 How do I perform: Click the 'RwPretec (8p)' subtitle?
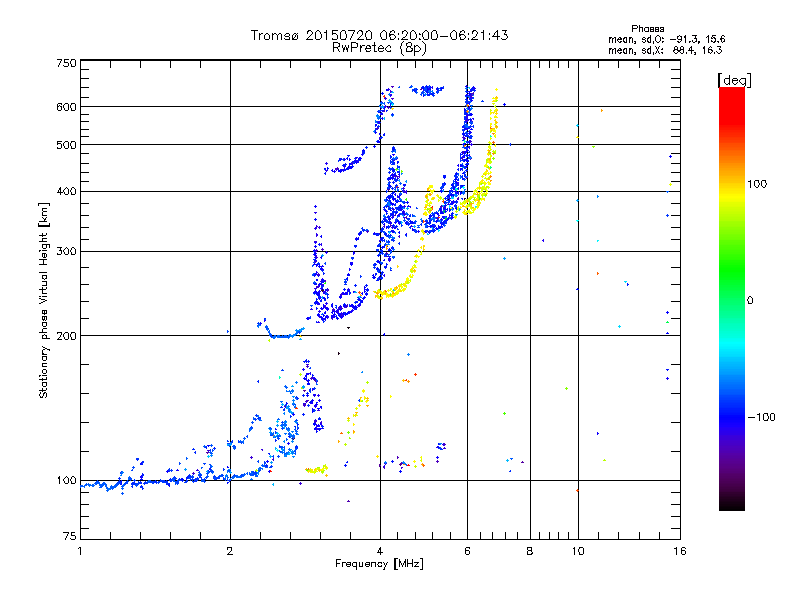[x=379, y=48]
